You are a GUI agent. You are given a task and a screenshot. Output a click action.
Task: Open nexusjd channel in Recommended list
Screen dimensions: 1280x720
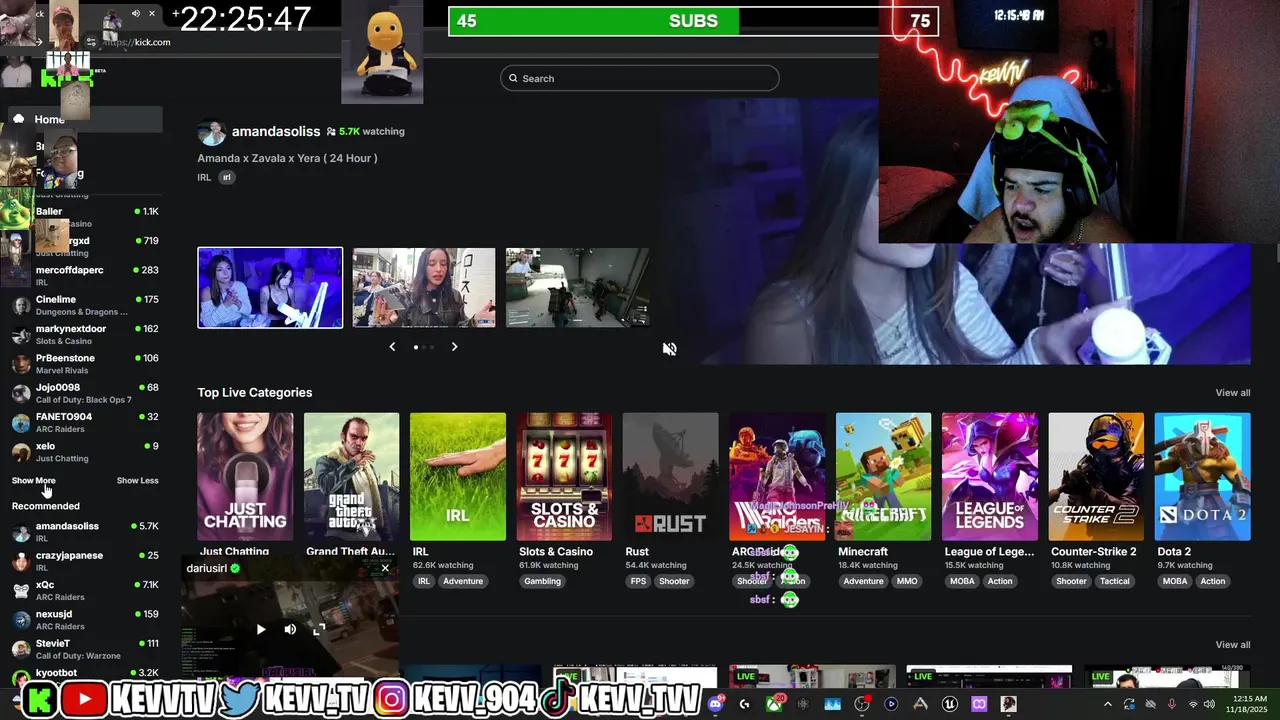[x=85, y=620]
